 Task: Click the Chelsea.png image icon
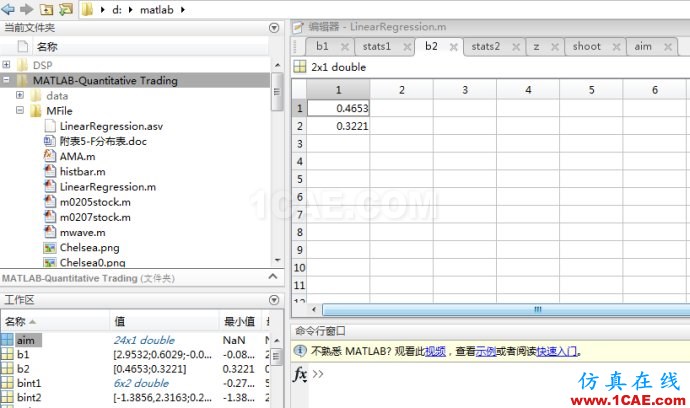pyautogui.click(x=50, y=248)
